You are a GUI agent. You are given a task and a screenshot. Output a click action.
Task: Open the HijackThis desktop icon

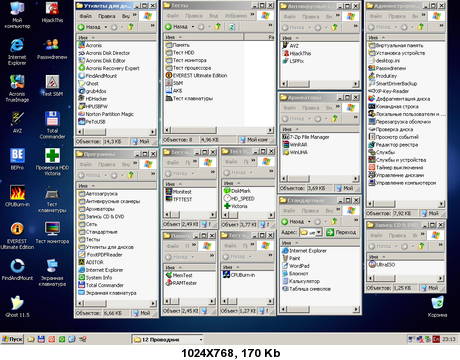52,12
